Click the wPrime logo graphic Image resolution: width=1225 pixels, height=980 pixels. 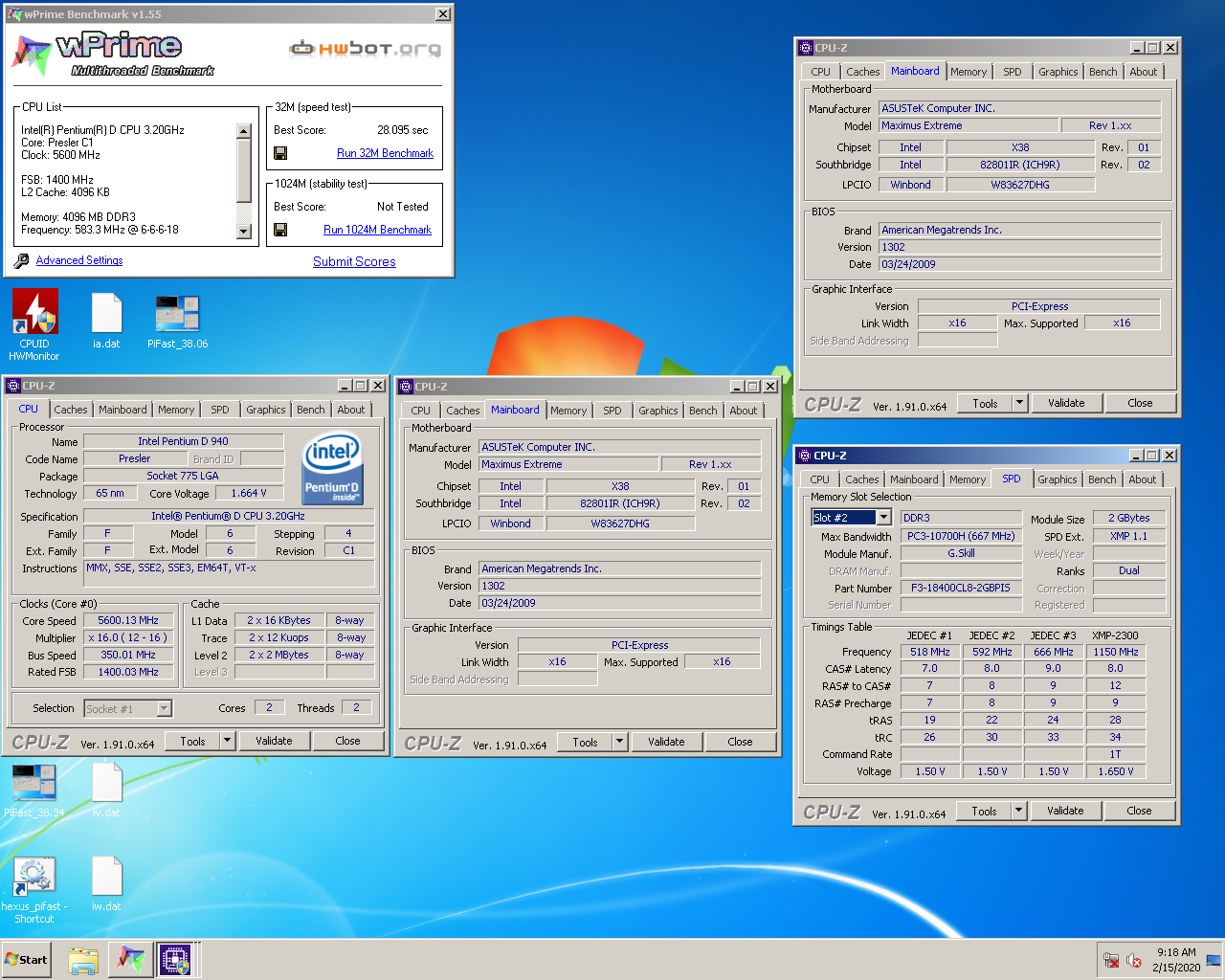coord(113,54)
